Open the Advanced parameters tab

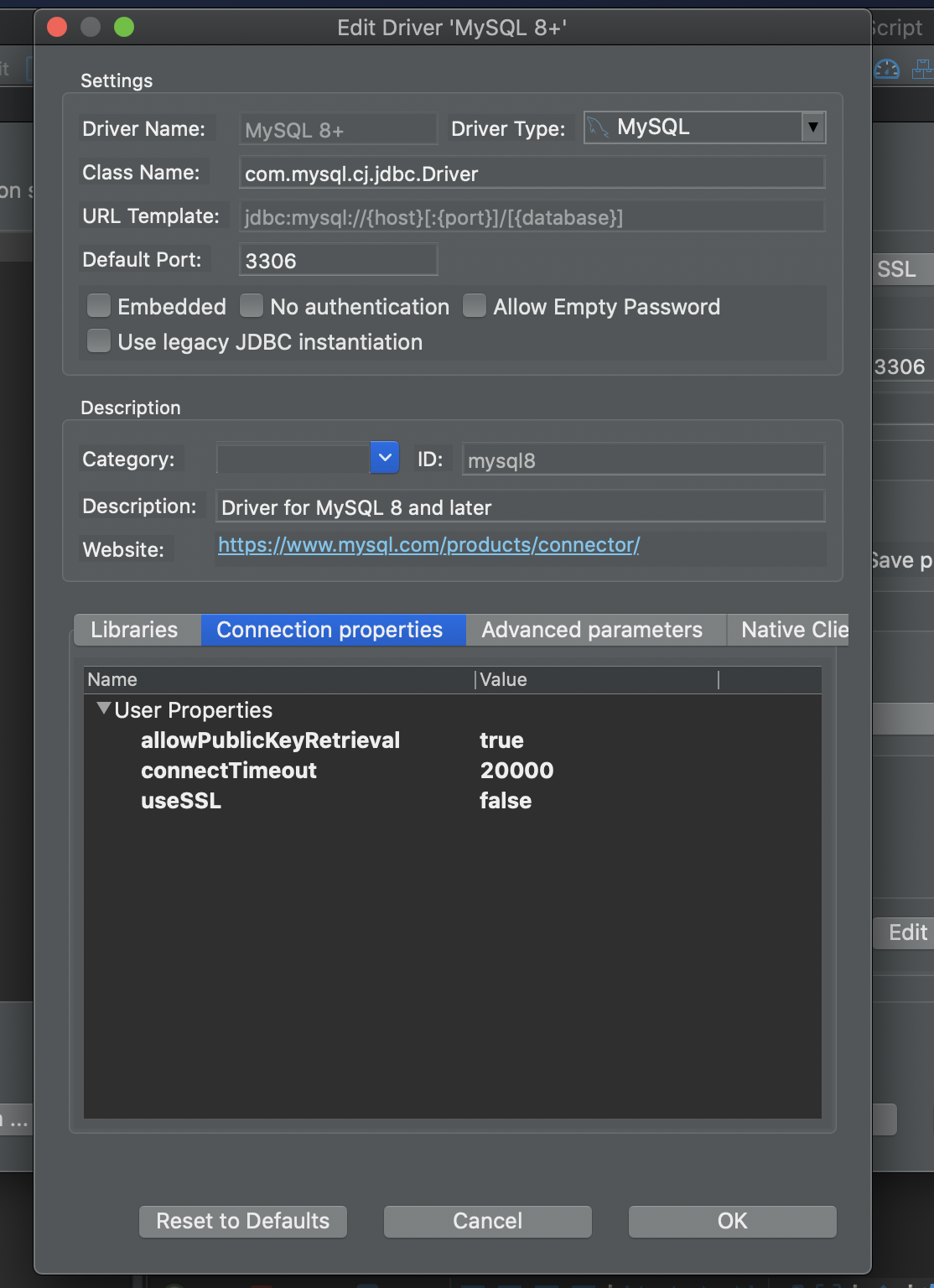595,630
